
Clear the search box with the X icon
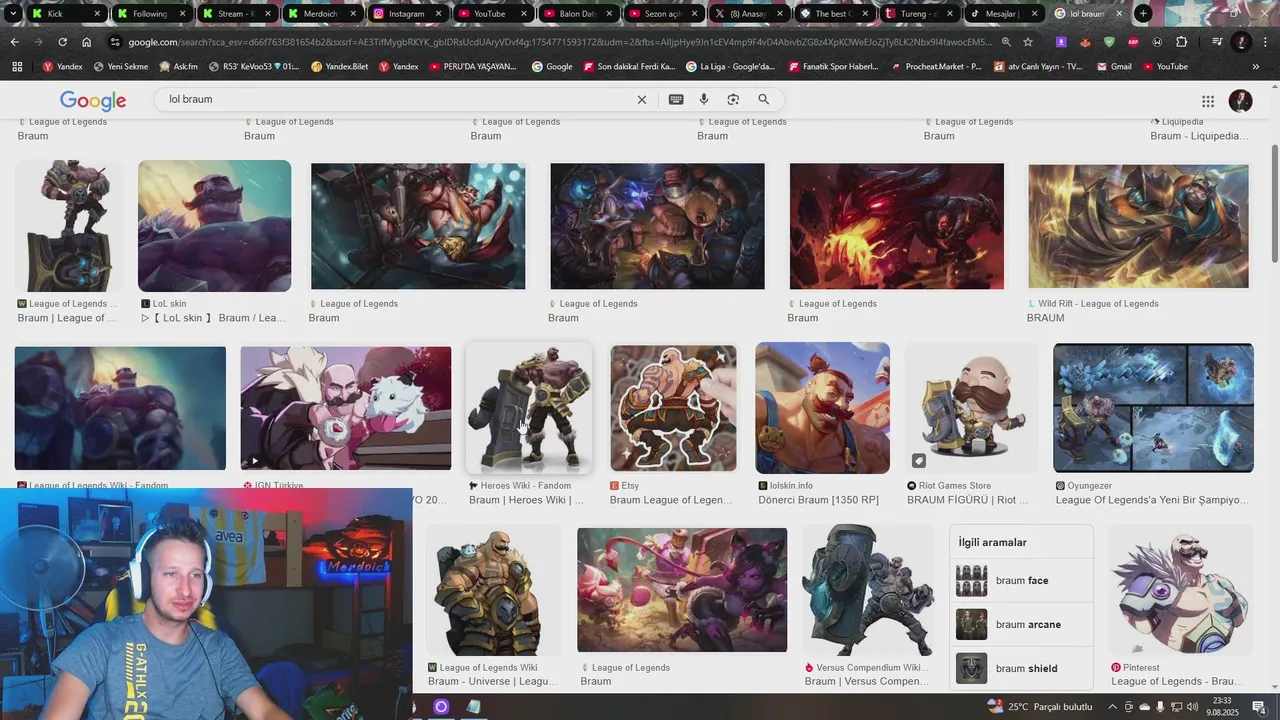click(642, 99)
